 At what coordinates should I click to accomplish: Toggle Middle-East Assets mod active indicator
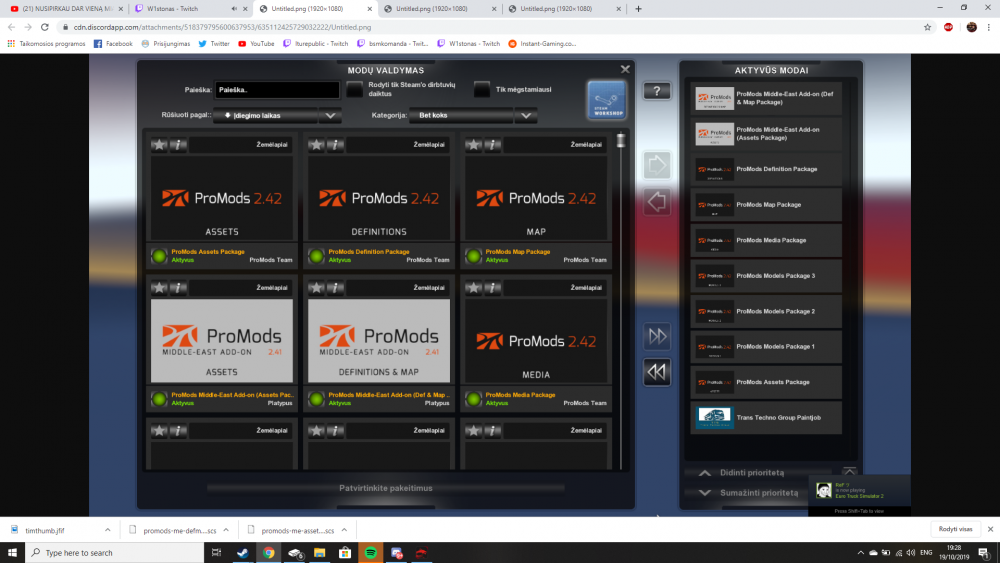click(159, 399)
